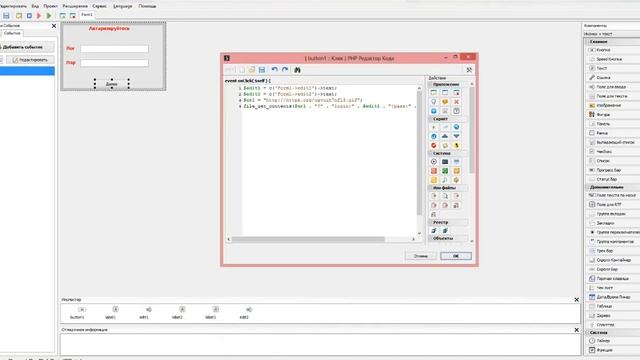Click the red circle action icon under Скрипт
The image size is (640, 360).
tap(433, 145)
